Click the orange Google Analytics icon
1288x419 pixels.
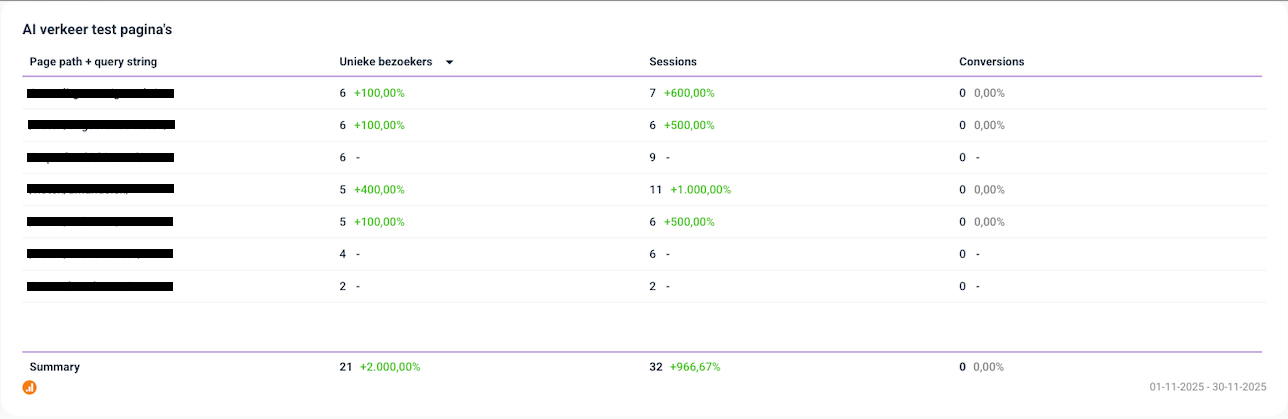(x=29, y=387)
